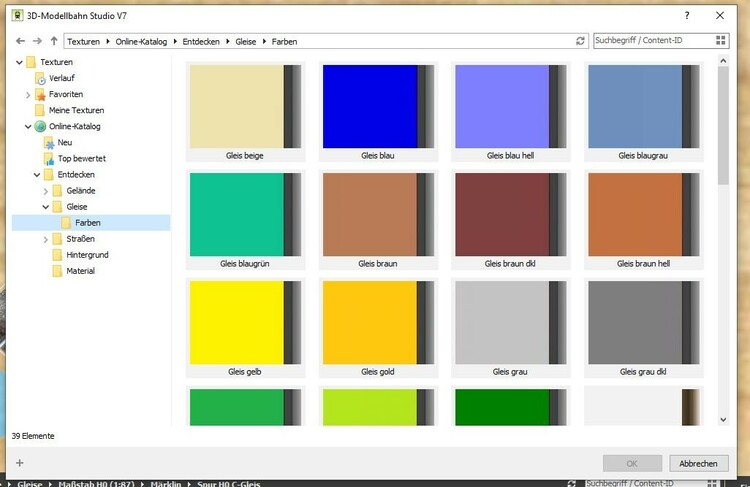The height and width of the screenshot is (487, 750).
Task: Click the Suchbegriff search field
Action: (650, 41)
